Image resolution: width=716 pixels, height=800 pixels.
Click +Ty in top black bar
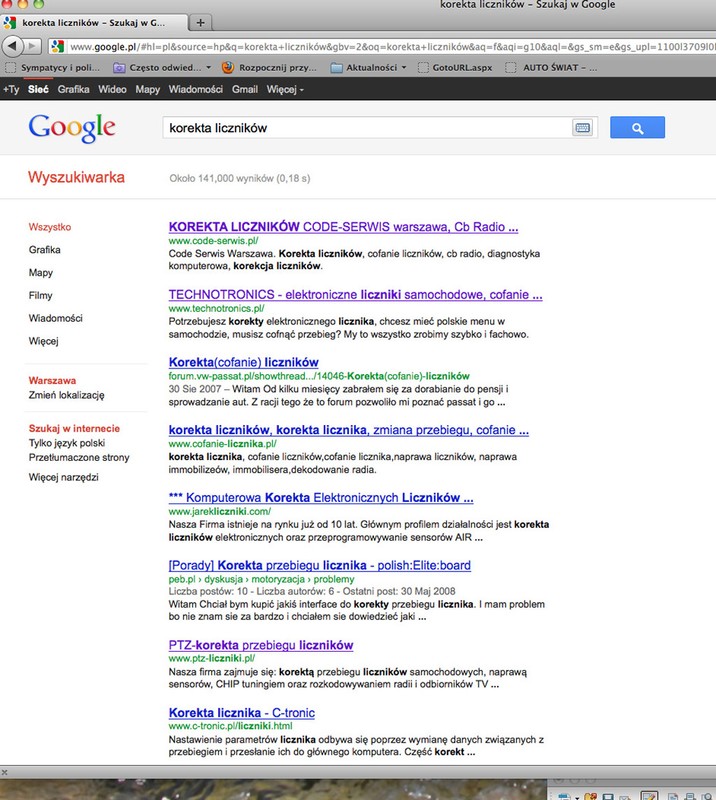click(11, 89)
